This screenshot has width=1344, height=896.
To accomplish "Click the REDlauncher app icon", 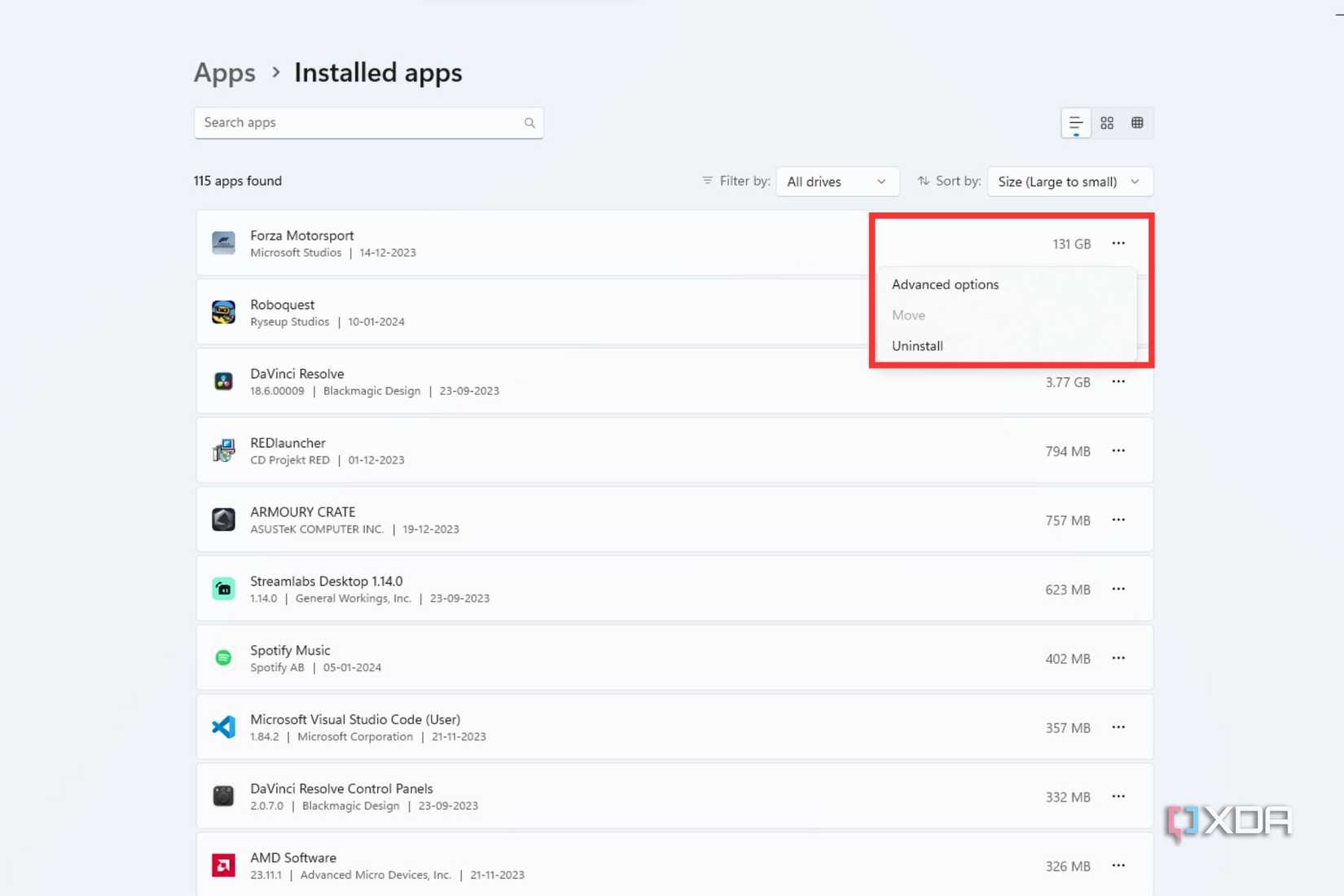I will [223, 450].
